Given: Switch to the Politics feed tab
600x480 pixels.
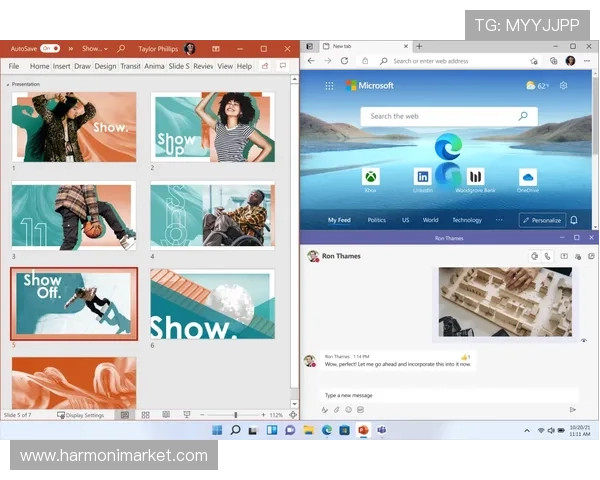Looking at the screenshot, I should tap(376, 220).
